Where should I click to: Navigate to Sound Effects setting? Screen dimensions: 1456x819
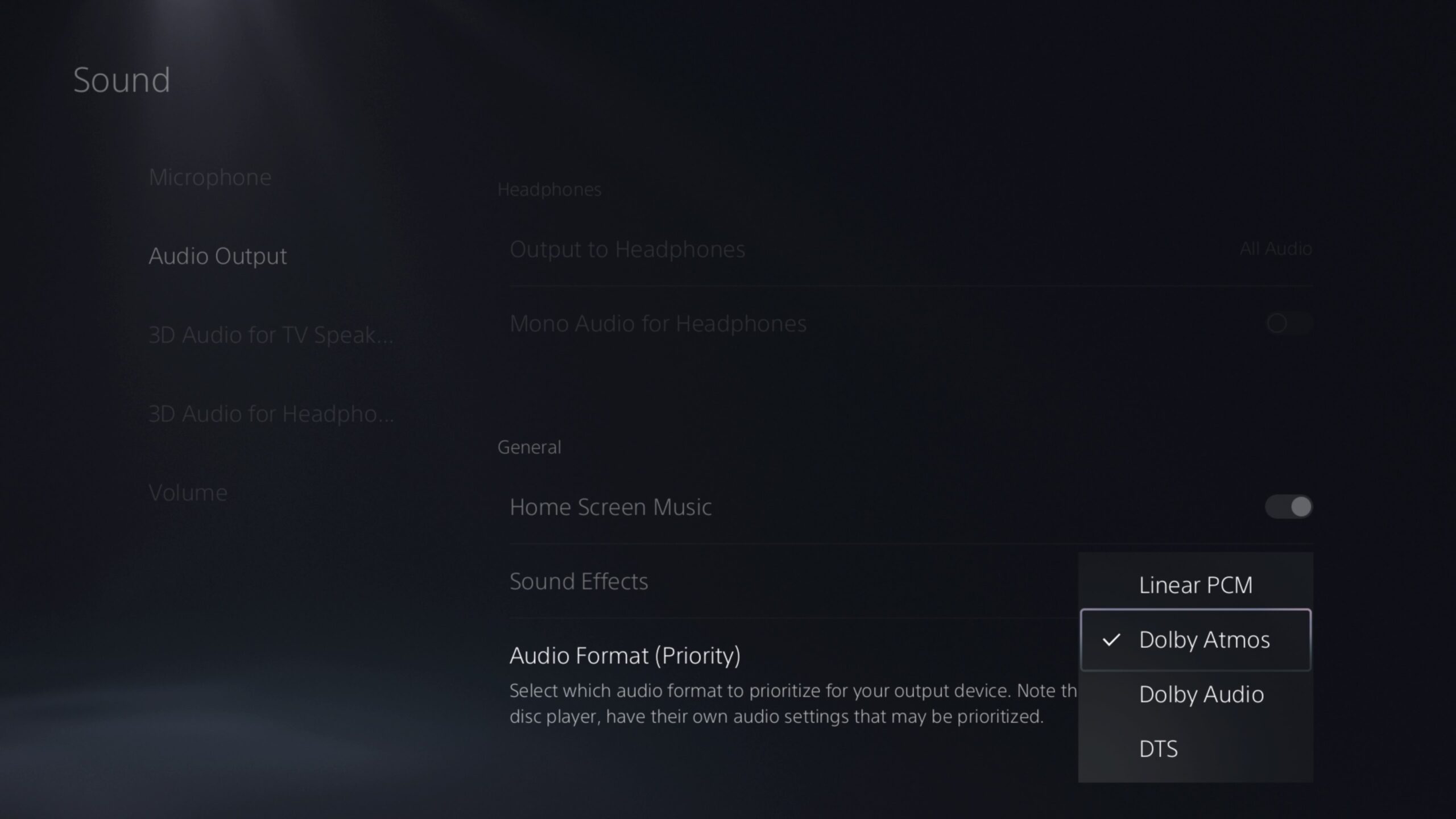[578, 581]
